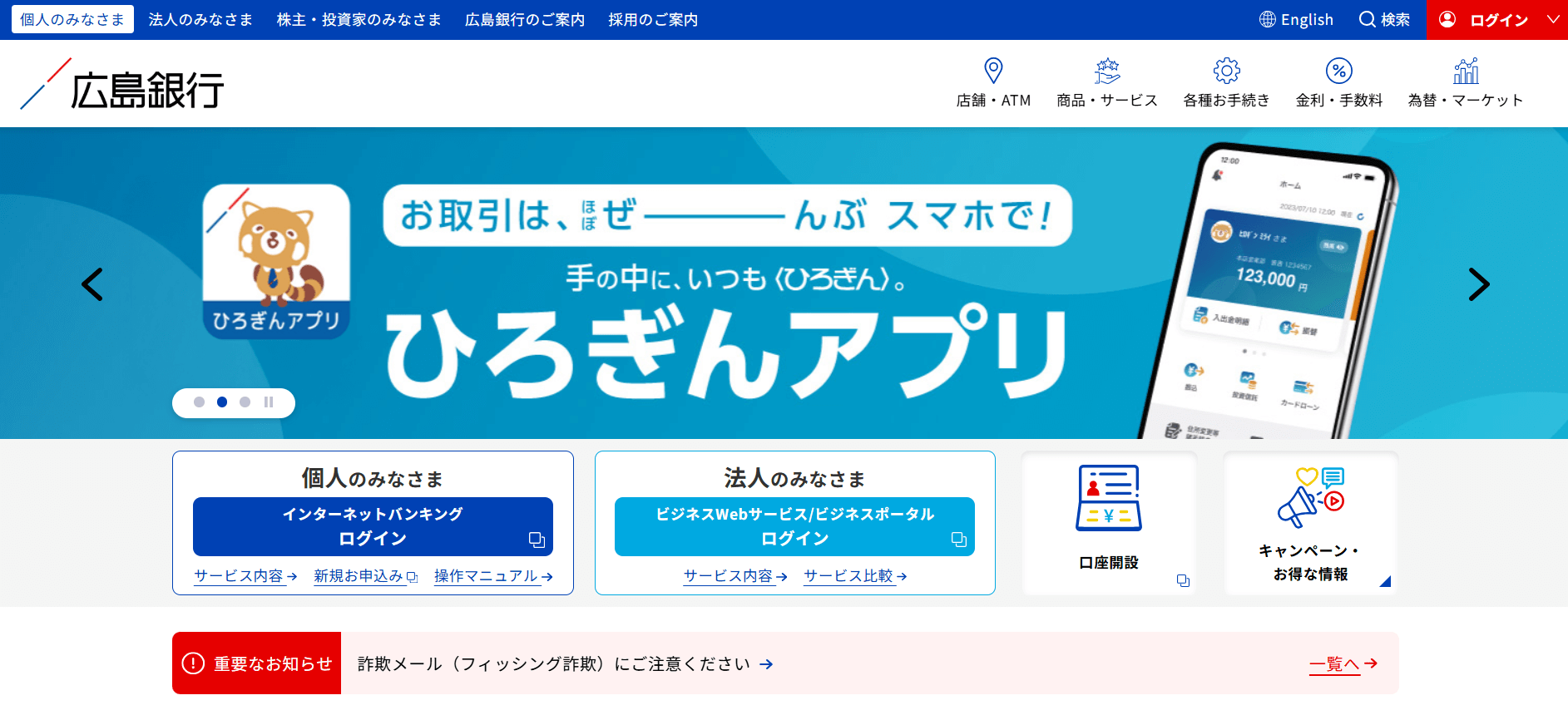Click the 商品・サービス icon
Image resolution: width=1568 pixels, height=715 pixels.
(1106, 71)
